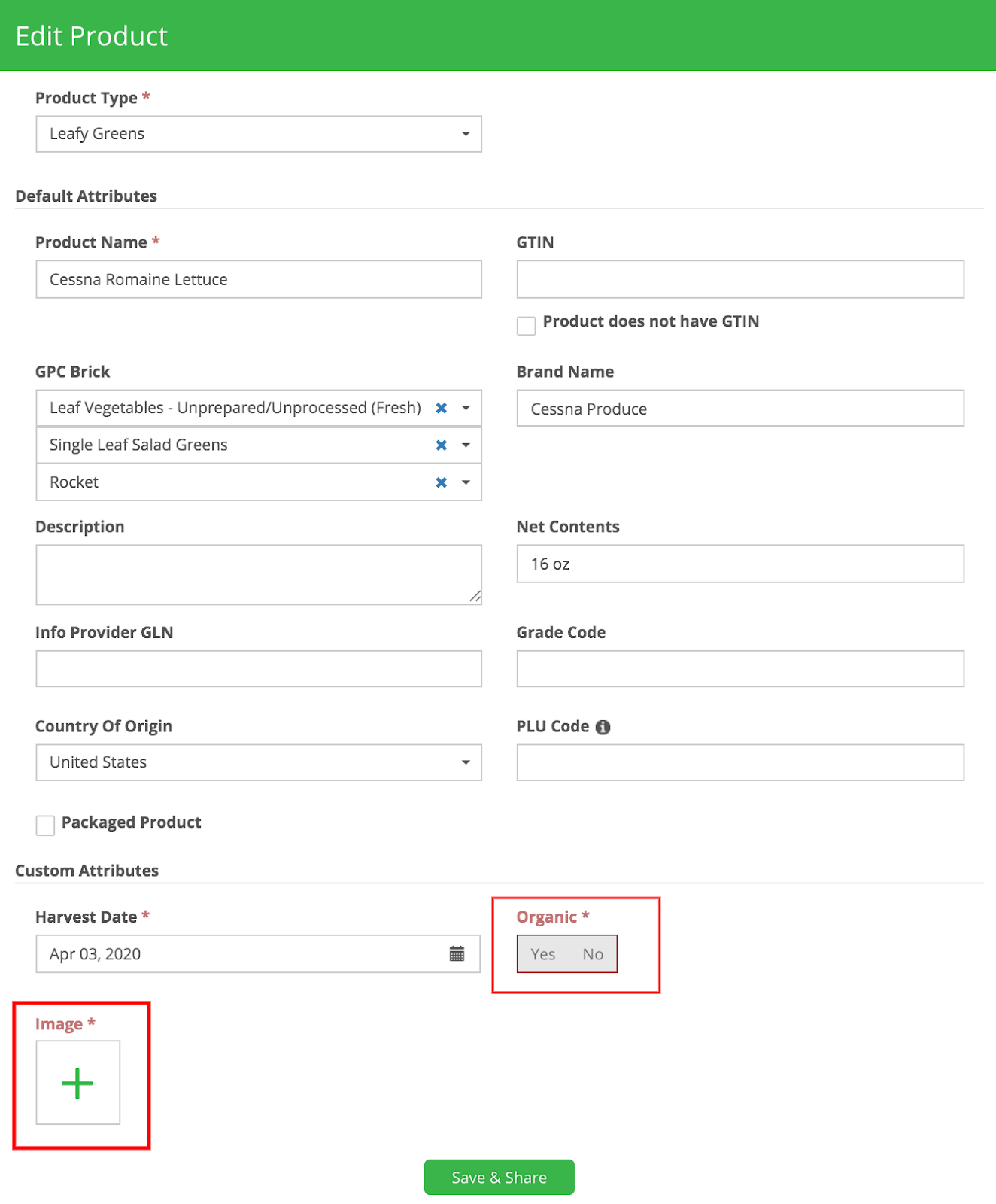This screenshot has width=996, height=1204.
Task: Click the Harvest Date calendar icon
Action: 457,953
